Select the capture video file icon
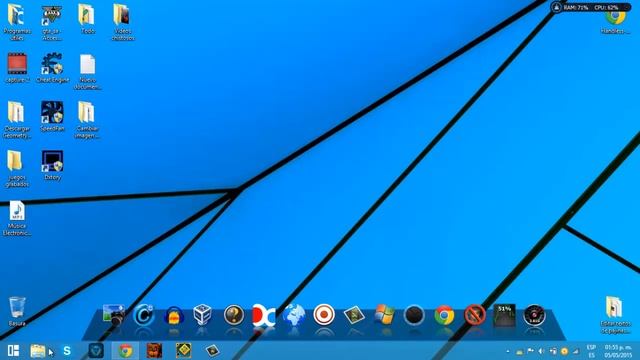This screenshot has width=640, height=360. click(17, 68)
